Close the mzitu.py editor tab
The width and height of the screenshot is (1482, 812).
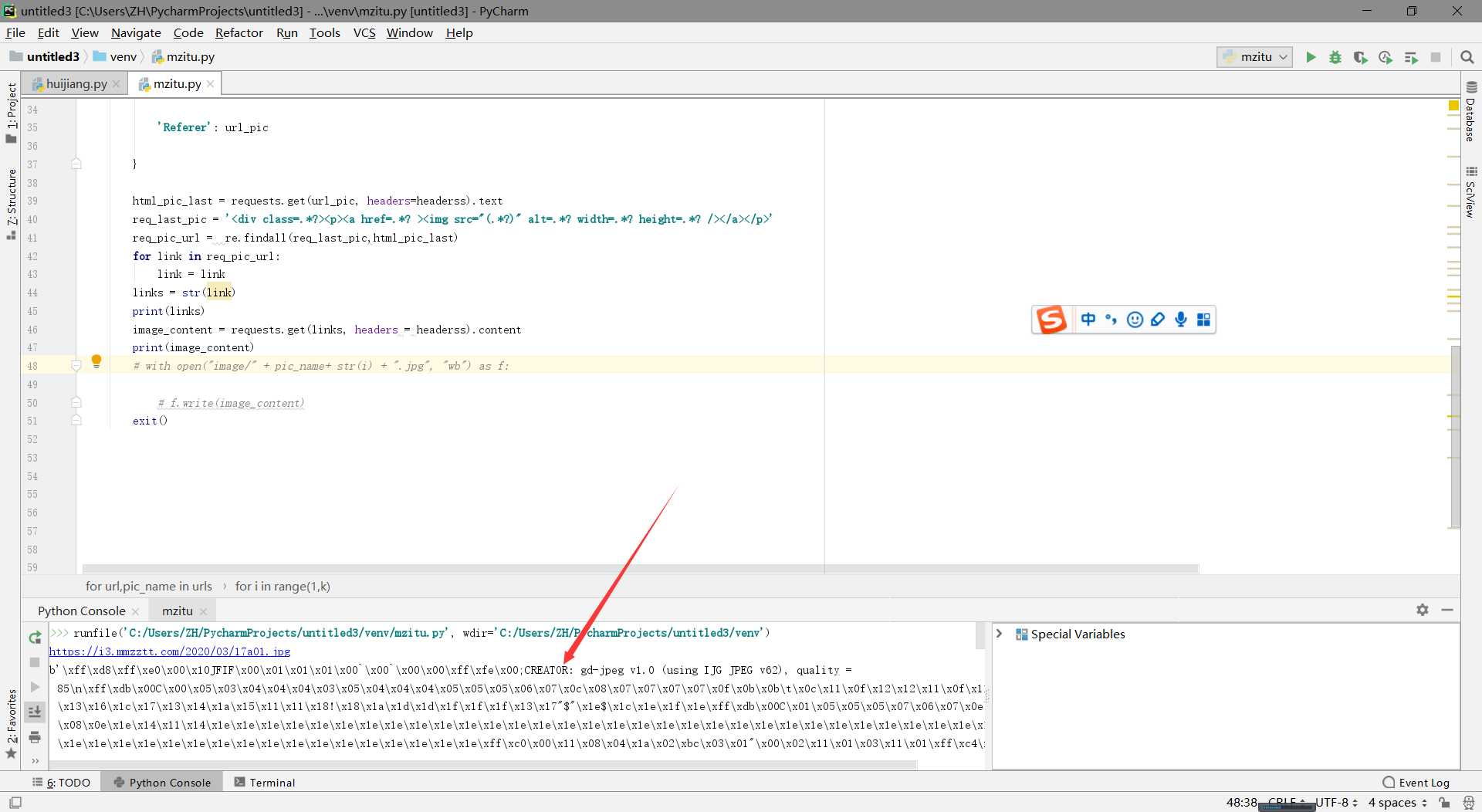click(210, 83)
